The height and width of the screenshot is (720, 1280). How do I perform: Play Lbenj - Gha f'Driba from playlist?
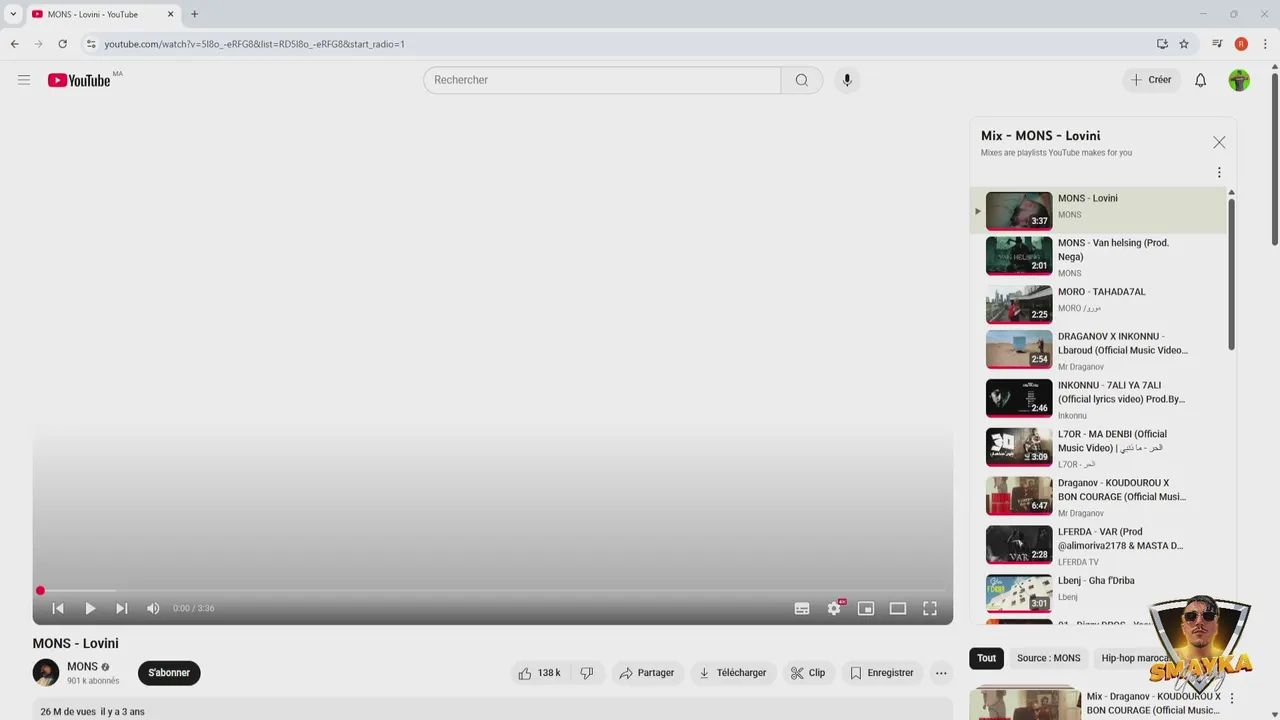(x=1097, y=593)
